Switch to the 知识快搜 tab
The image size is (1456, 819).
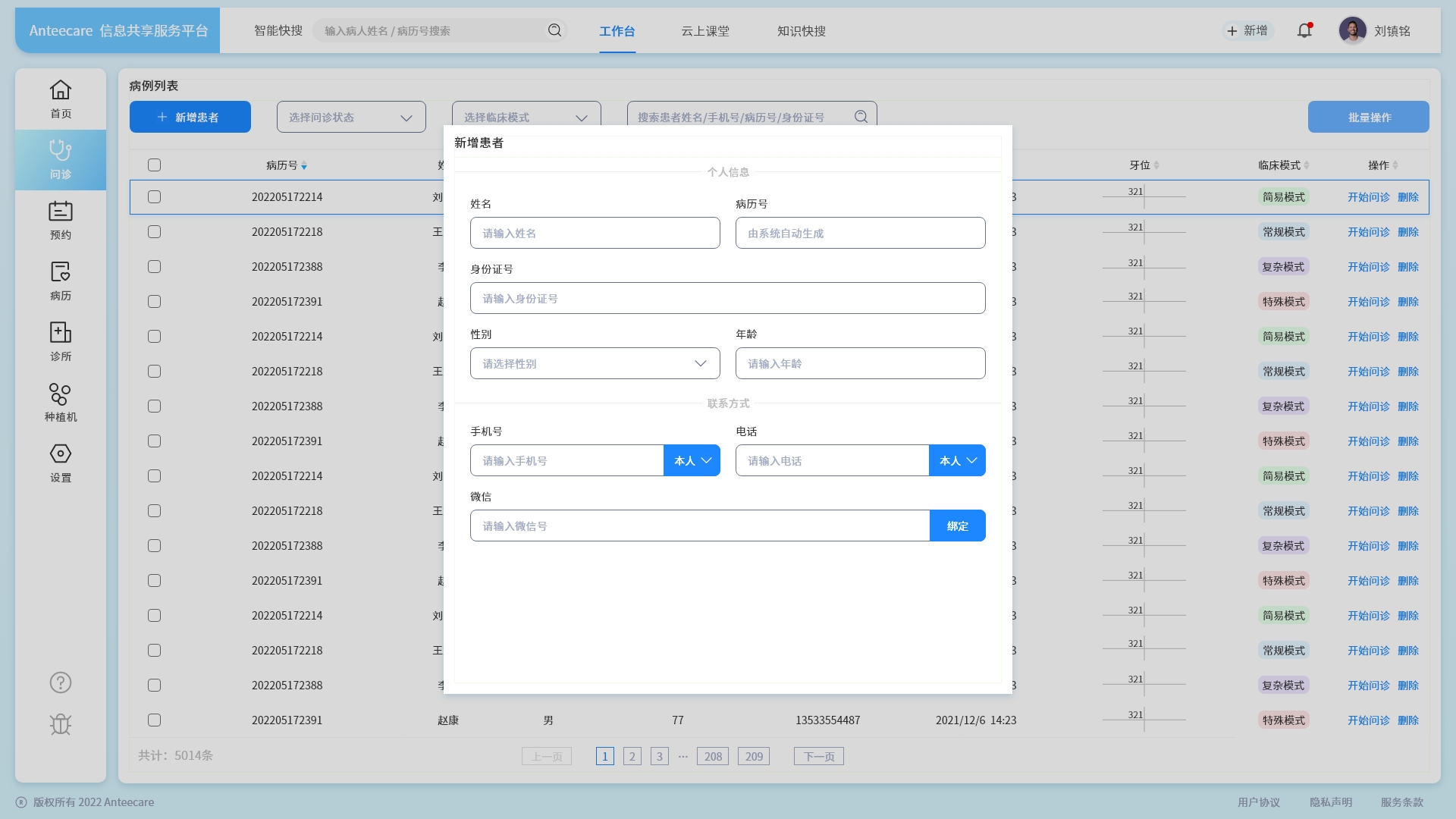(x=801, y=31)
